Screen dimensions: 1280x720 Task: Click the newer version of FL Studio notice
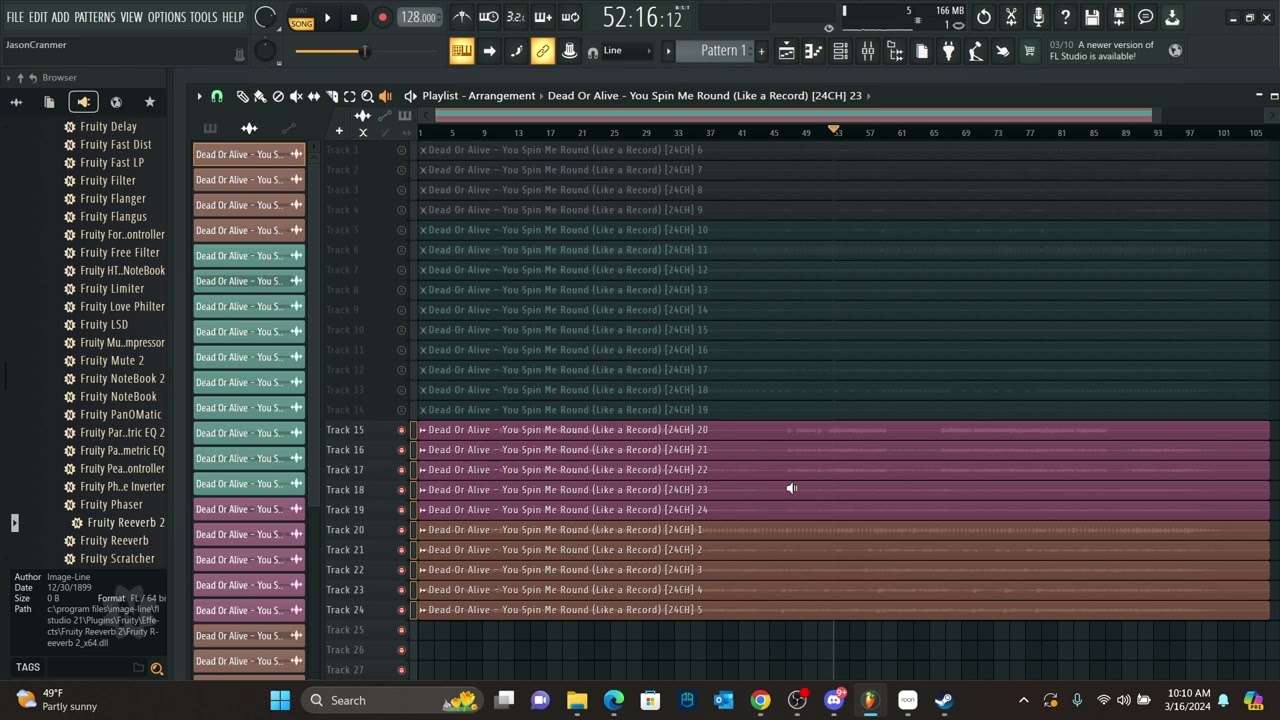click(1115, 50)
